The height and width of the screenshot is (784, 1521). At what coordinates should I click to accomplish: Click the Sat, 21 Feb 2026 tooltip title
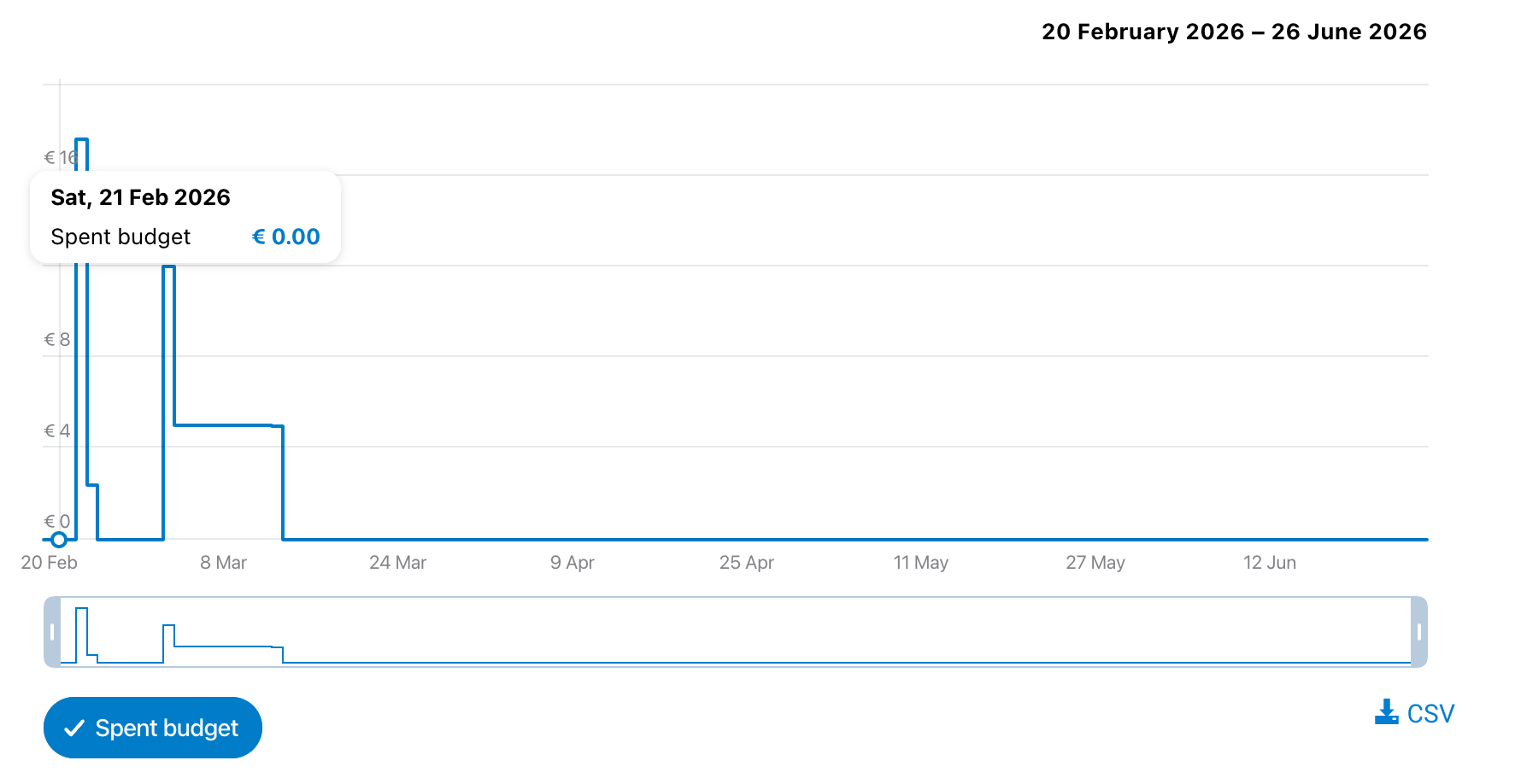[140, 197]
